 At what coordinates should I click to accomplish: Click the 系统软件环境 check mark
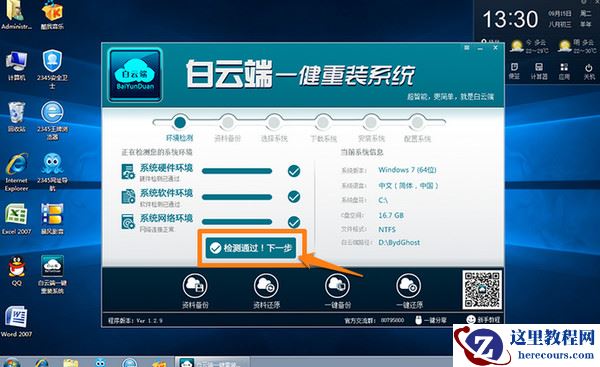pyautogui.click(x=294, y=197)
